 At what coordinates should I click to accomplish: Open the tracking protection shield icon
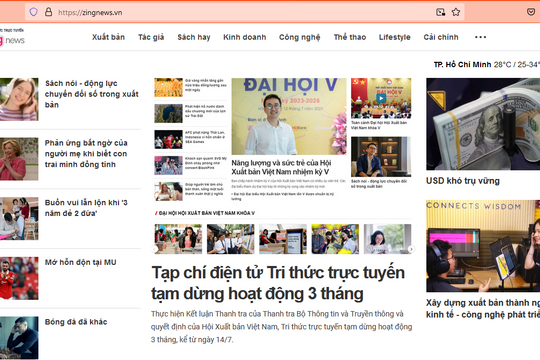point(33,12)
